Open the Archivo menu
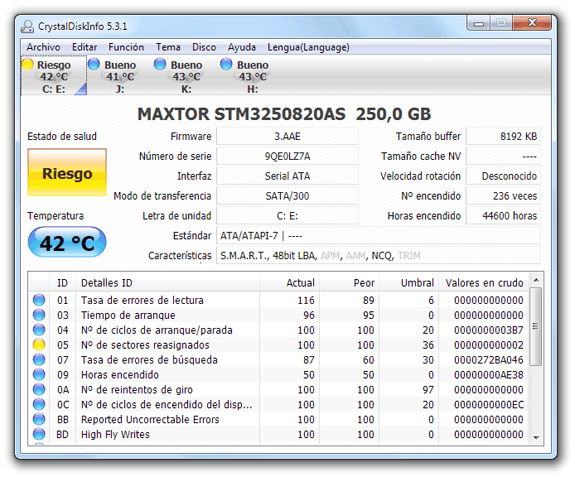This screenshot has width=575, height=477. (x=43, y=47)
